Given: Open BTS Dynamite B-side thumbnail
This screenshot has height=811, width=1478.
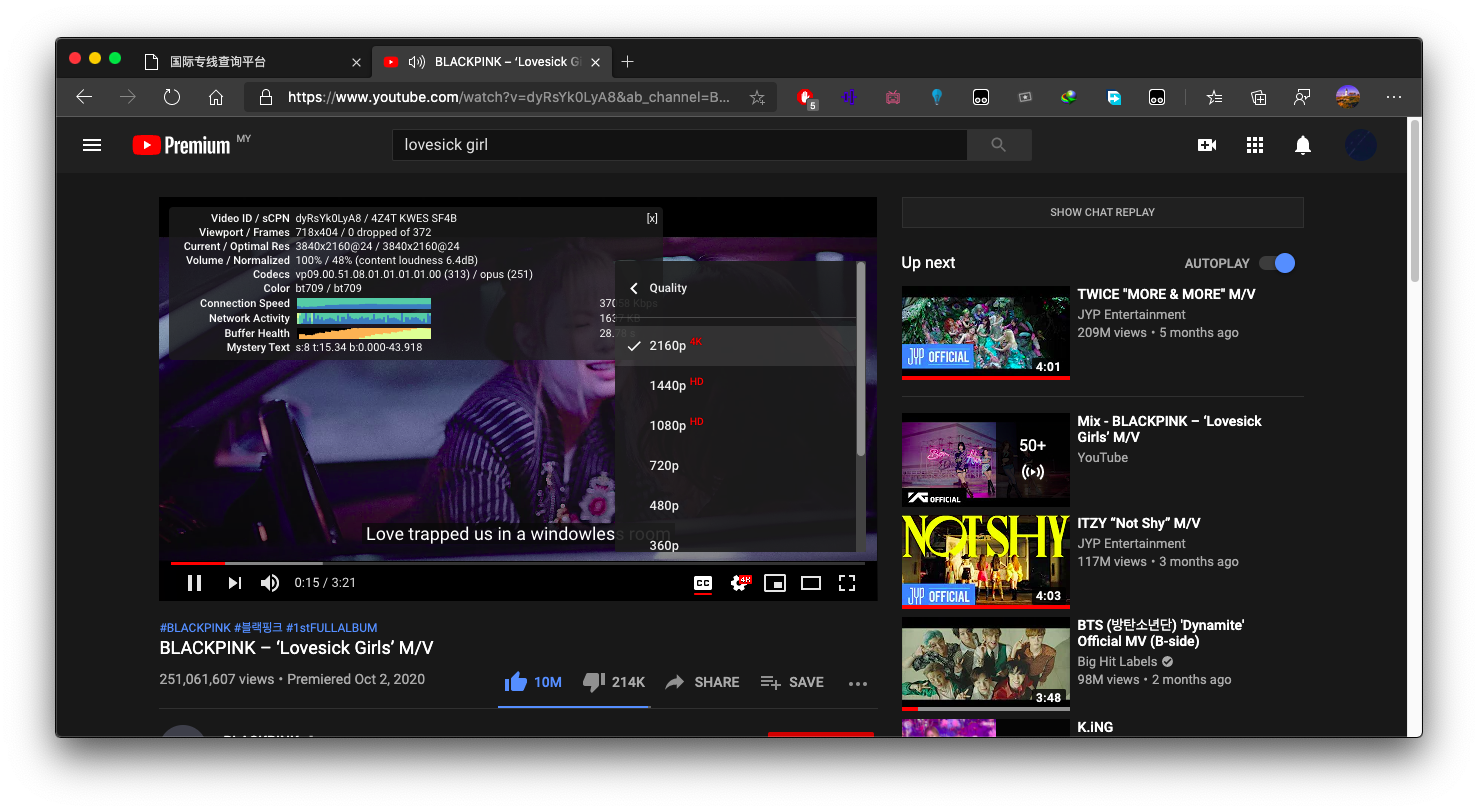Looking at the screenshot, I should (x=986, y=664).
